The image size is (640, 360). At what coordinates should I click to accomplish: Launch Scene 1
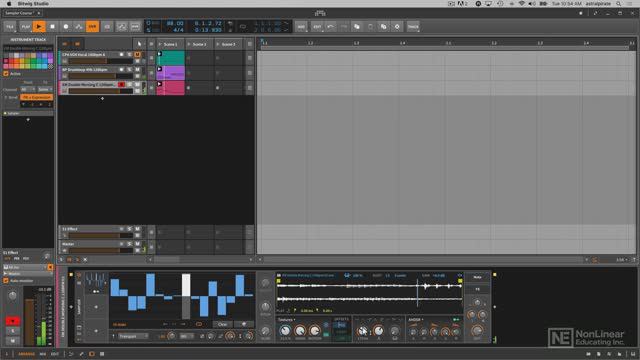[x=160, y=44]
